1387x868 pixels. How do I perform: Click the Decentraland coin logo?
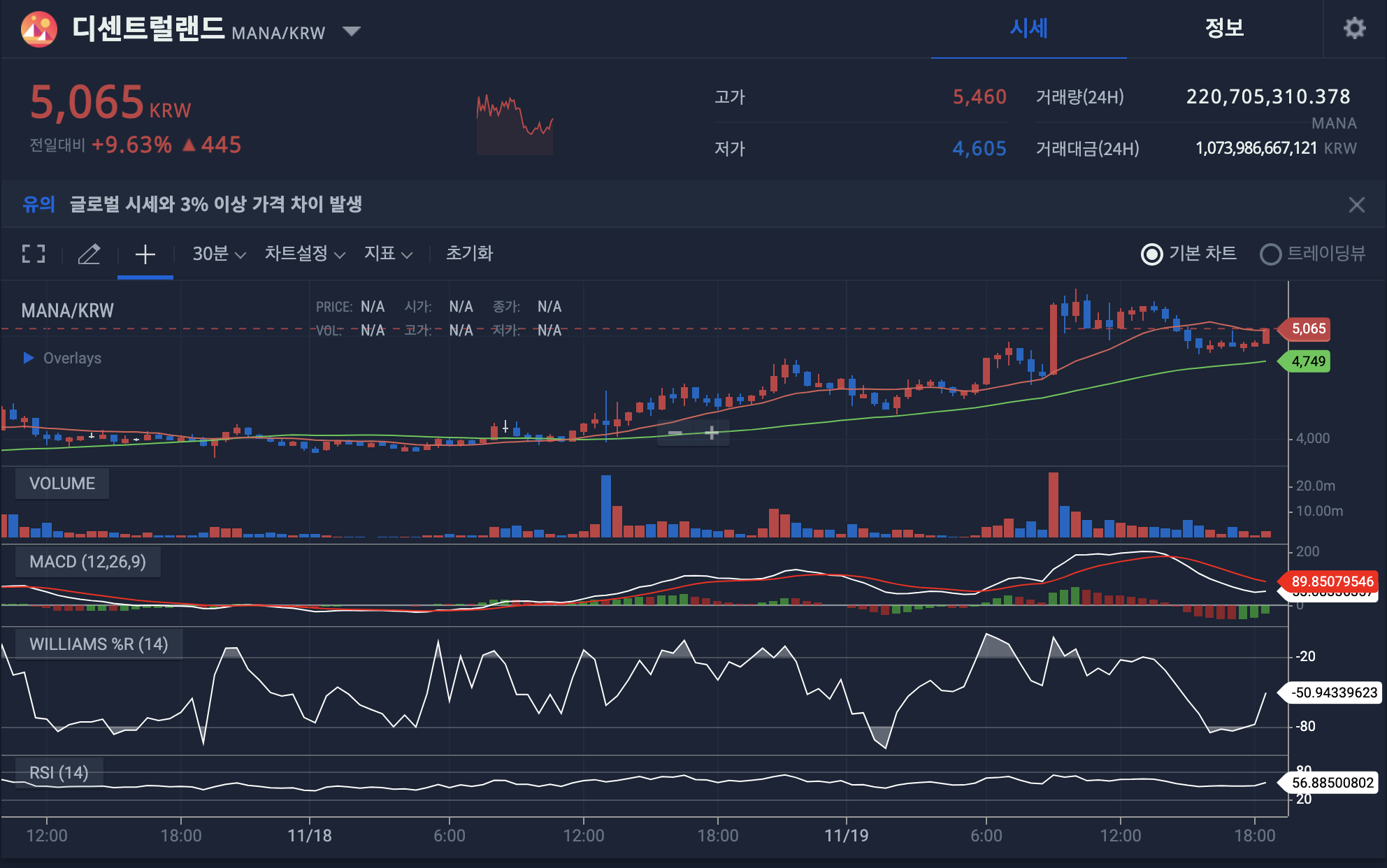click(39, 29)
